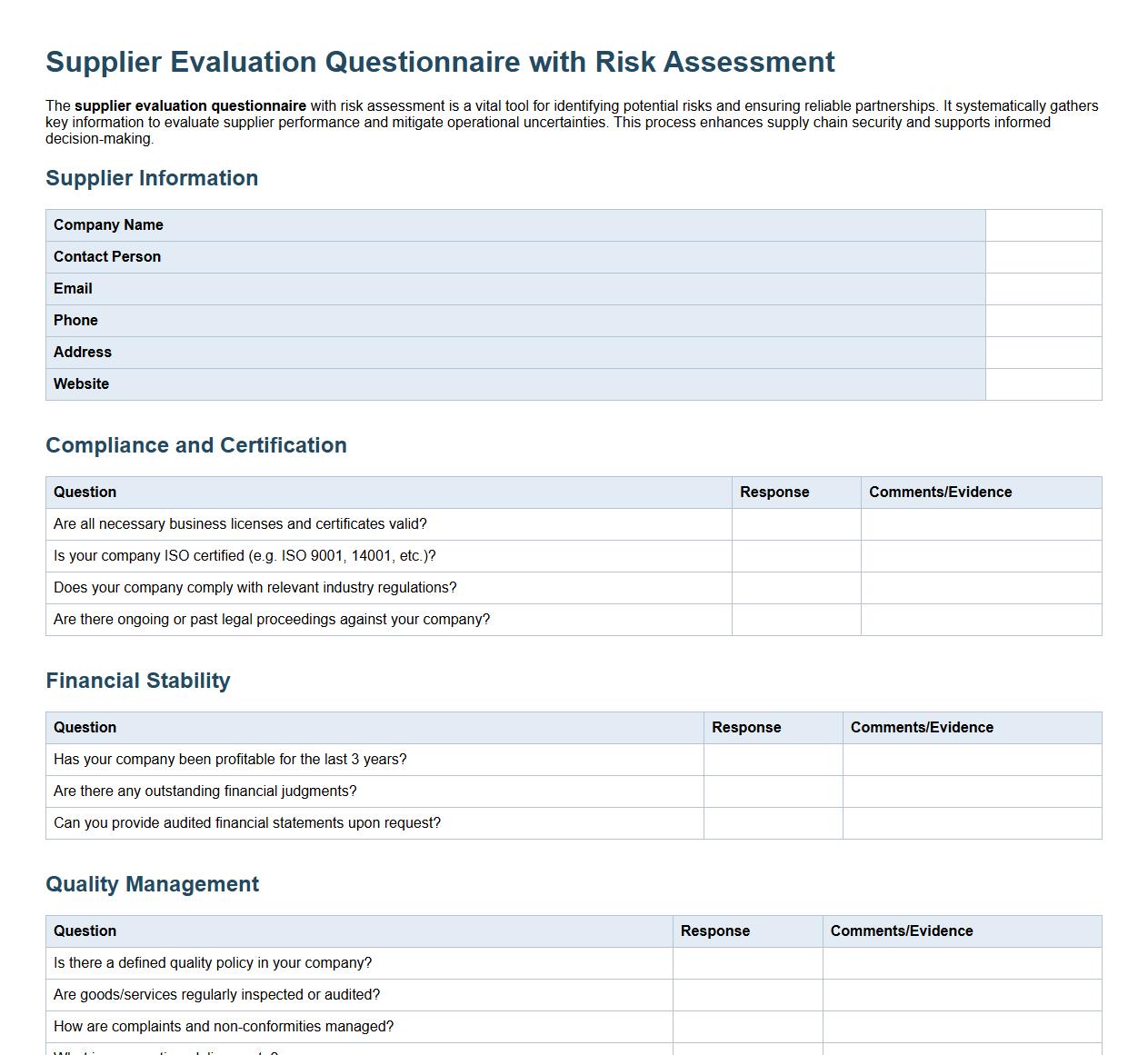The height and width of the screenshot is (1055, 1148).
Task: Click the Address input cell
Action: pyautogui.click(x=1042, y=352)
